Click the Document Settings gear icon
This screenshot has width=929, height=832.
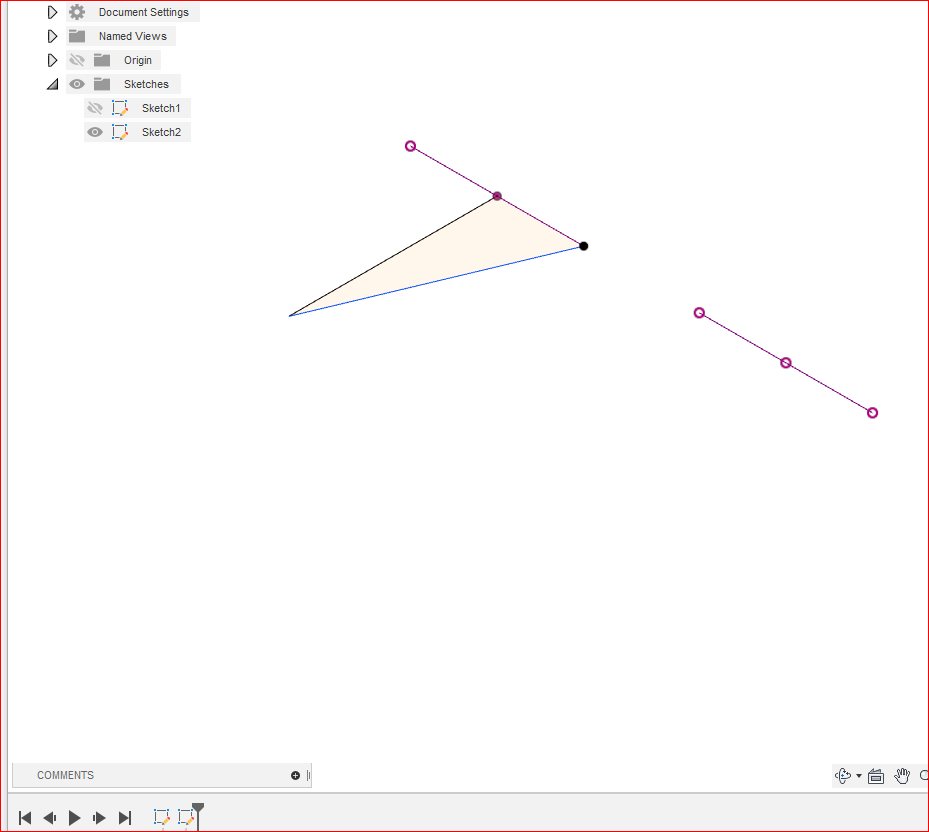coord(77,12)
